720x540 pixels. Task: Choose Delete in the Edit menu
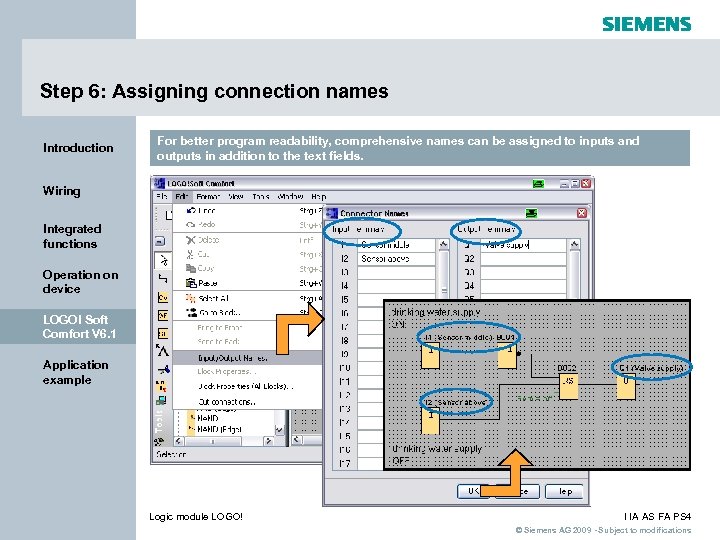[248, 240]
